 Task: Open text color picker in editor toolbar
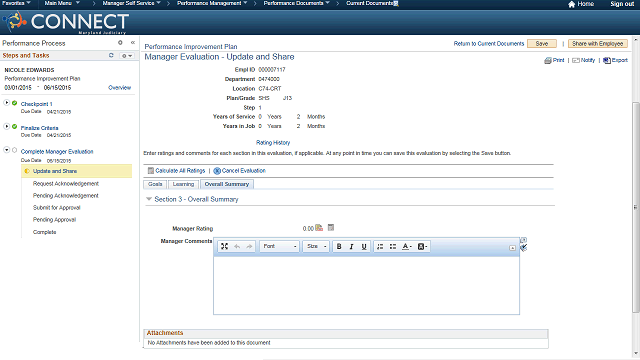[x=407, y=247]
